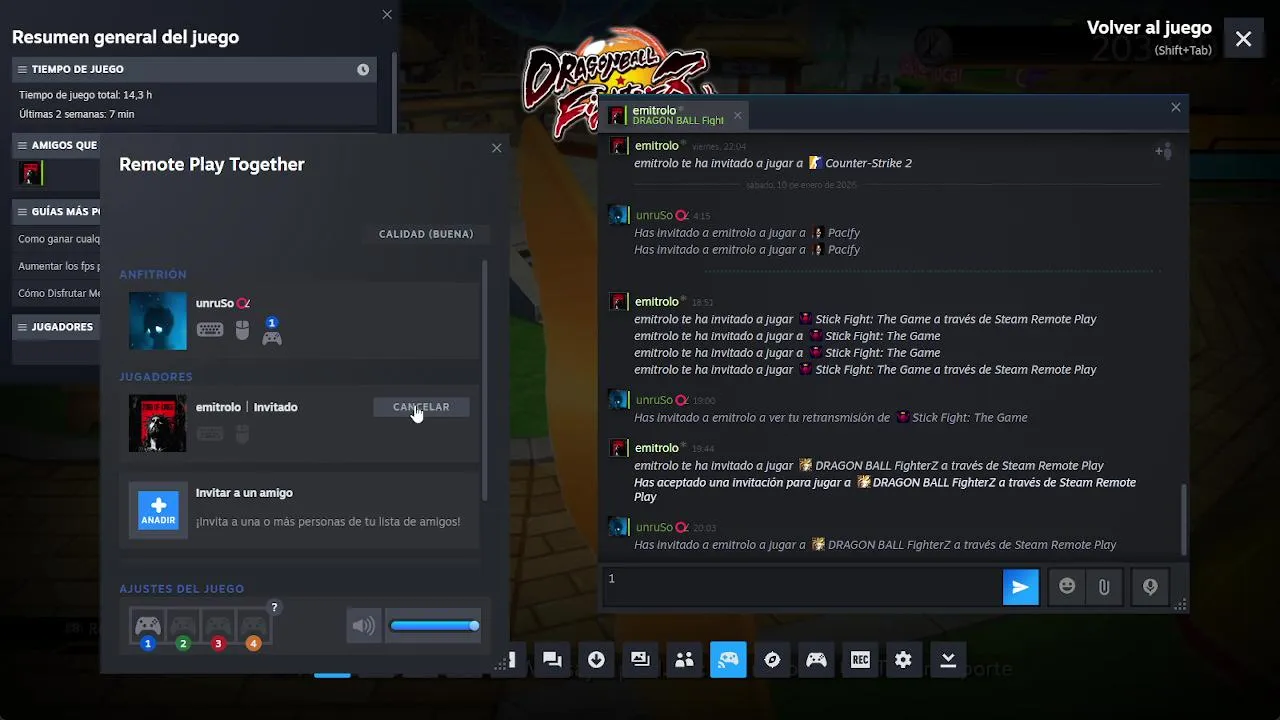Screen dimensions: 1280x720
Task: Open the emoji picker in chat
Action: click(x=1067, y=587)
